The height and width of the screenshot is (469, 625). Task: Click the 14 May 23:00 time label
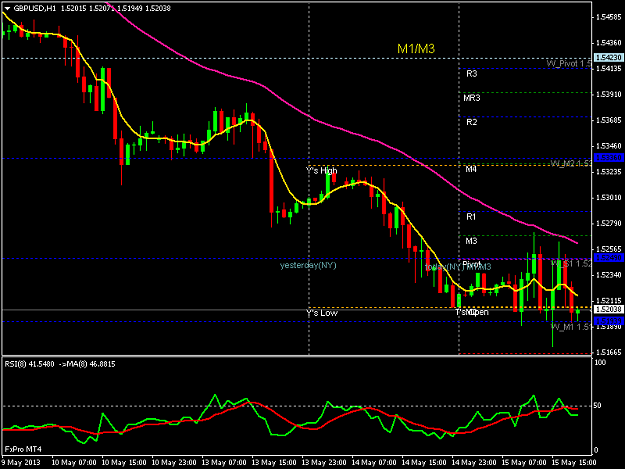pyautogui.click(x=474, y=463)
